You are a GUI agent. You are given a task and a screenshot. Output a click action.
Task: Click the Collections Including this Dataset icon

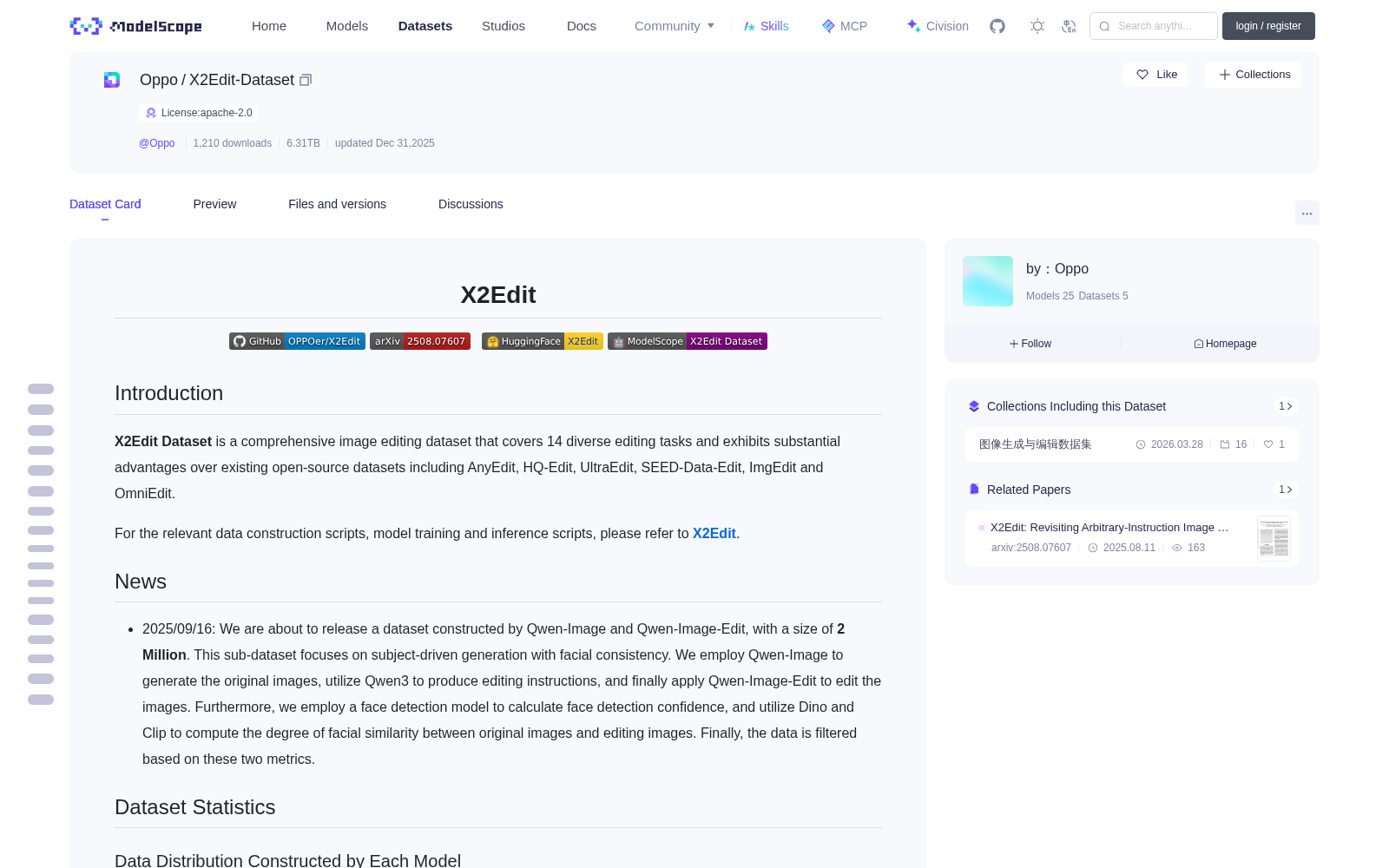click(x=974, y=406)
